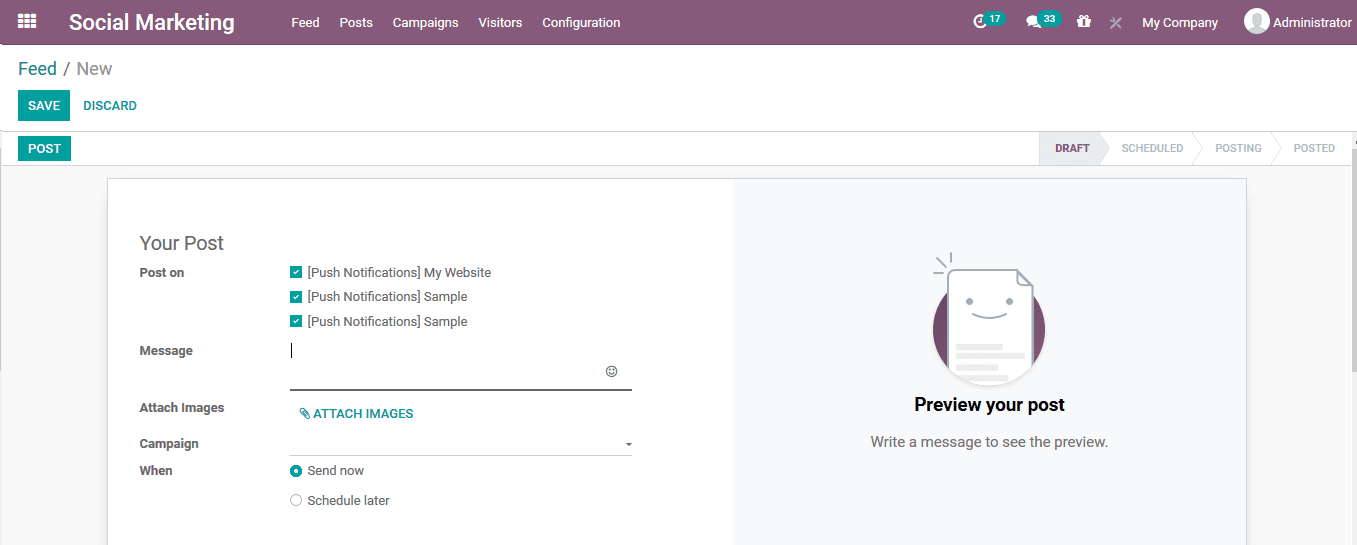Image resolution: width=1357 pixels, height=545 pixels.
Task: Toggle the middle Push Notifications Sample checkbox
Action: pyautogui.click(x=296, y=297)
